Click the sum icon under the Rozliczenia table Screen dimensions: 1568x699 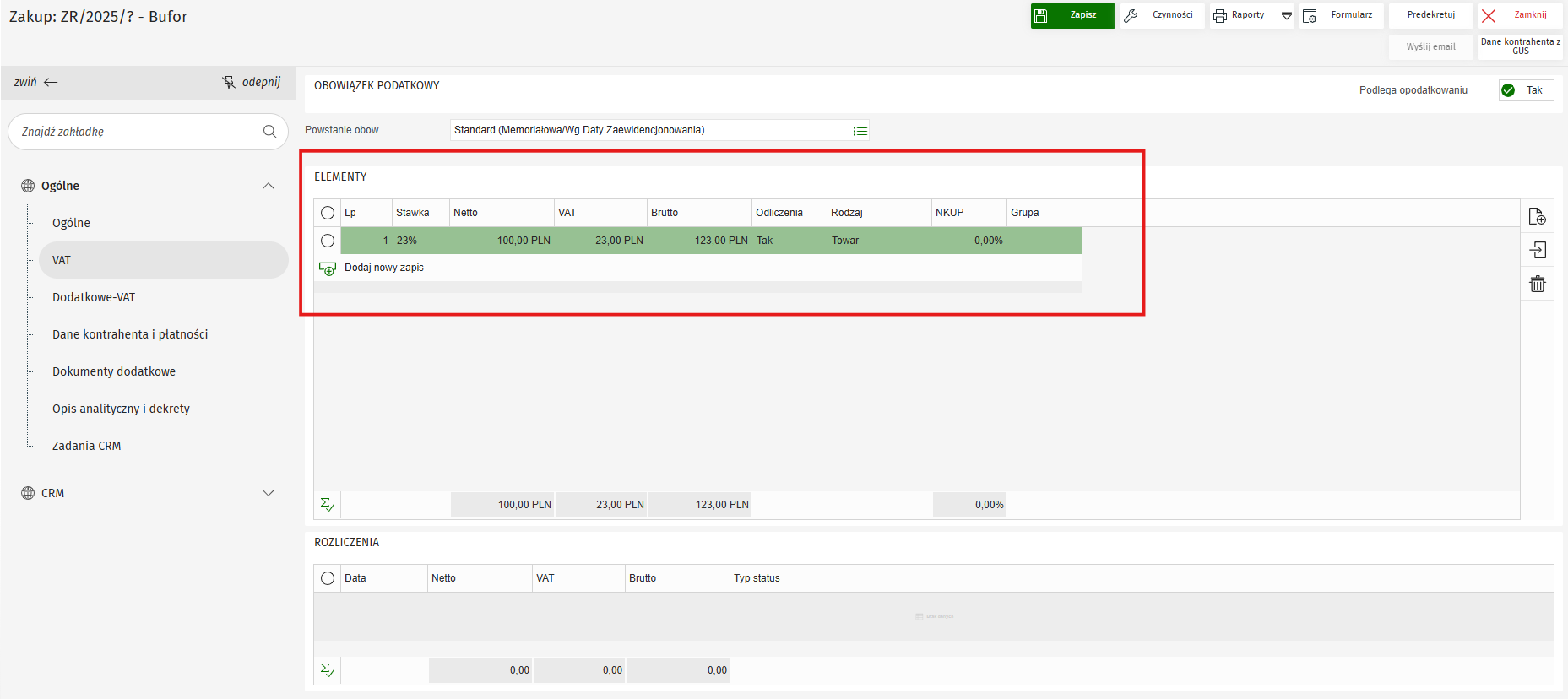328,670
